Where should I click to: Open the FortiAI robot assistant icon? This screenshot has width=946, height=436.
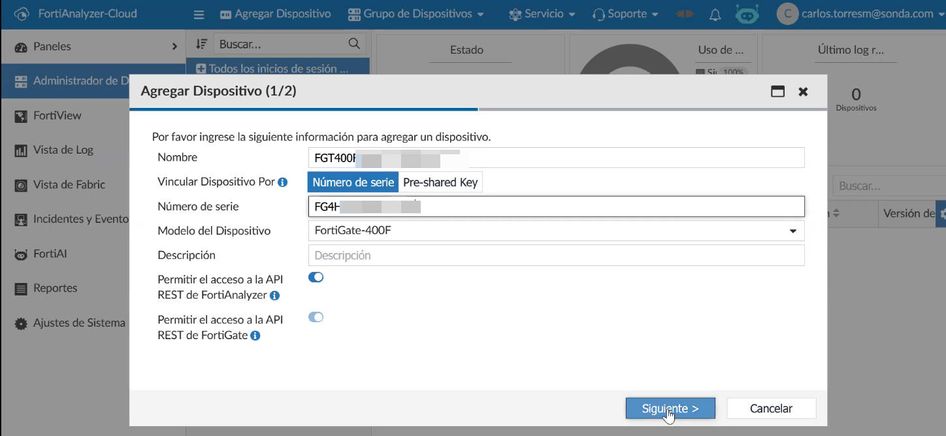coord(747,14)
